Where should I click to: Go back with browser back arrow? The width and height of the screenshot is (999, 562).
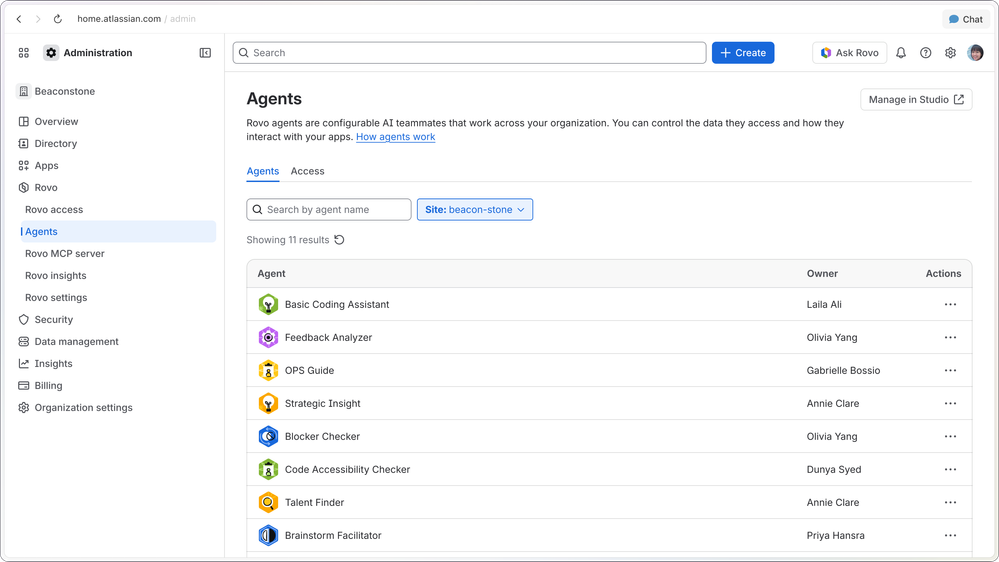(x=19, y=19)
